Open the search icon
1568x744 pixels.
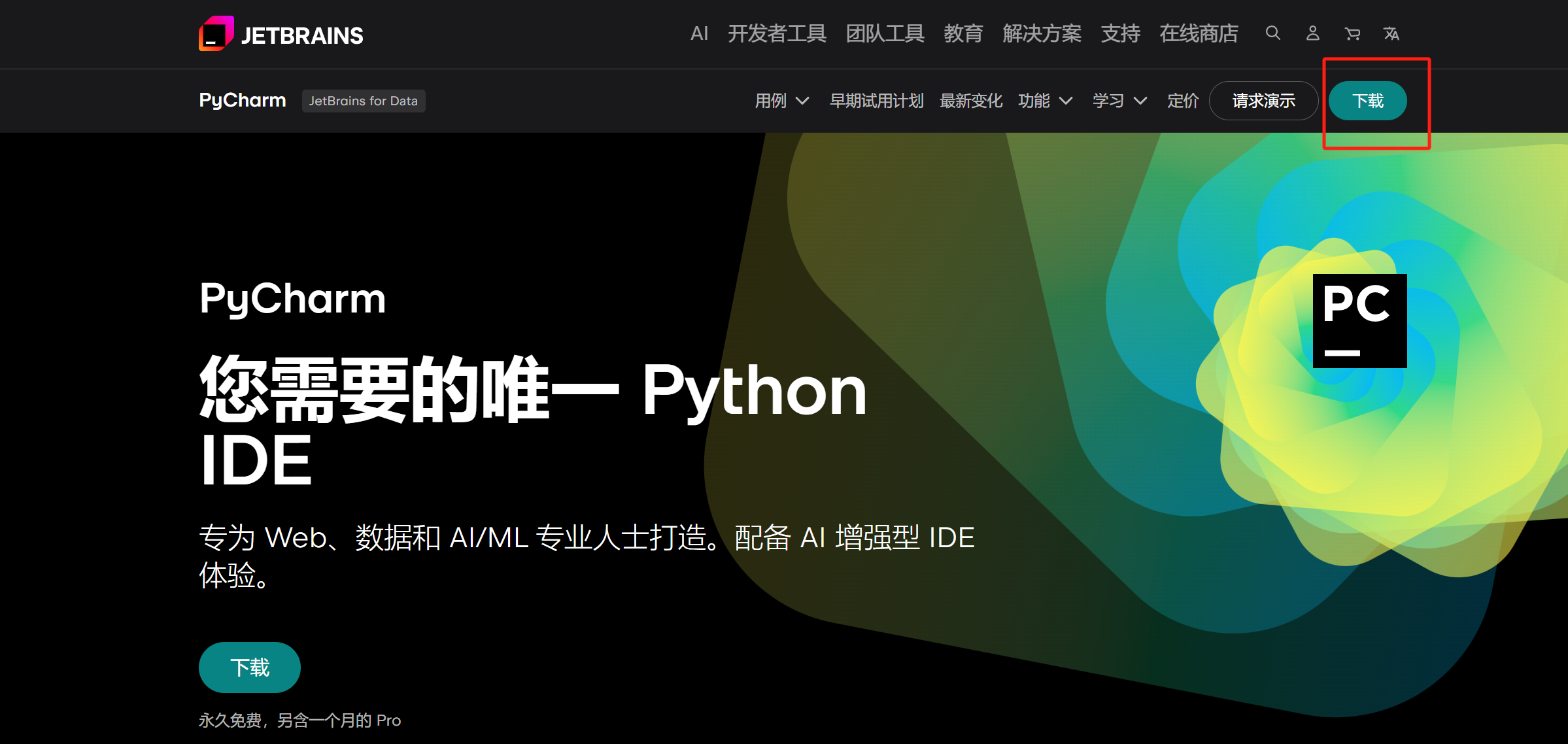click(1272, 33)
